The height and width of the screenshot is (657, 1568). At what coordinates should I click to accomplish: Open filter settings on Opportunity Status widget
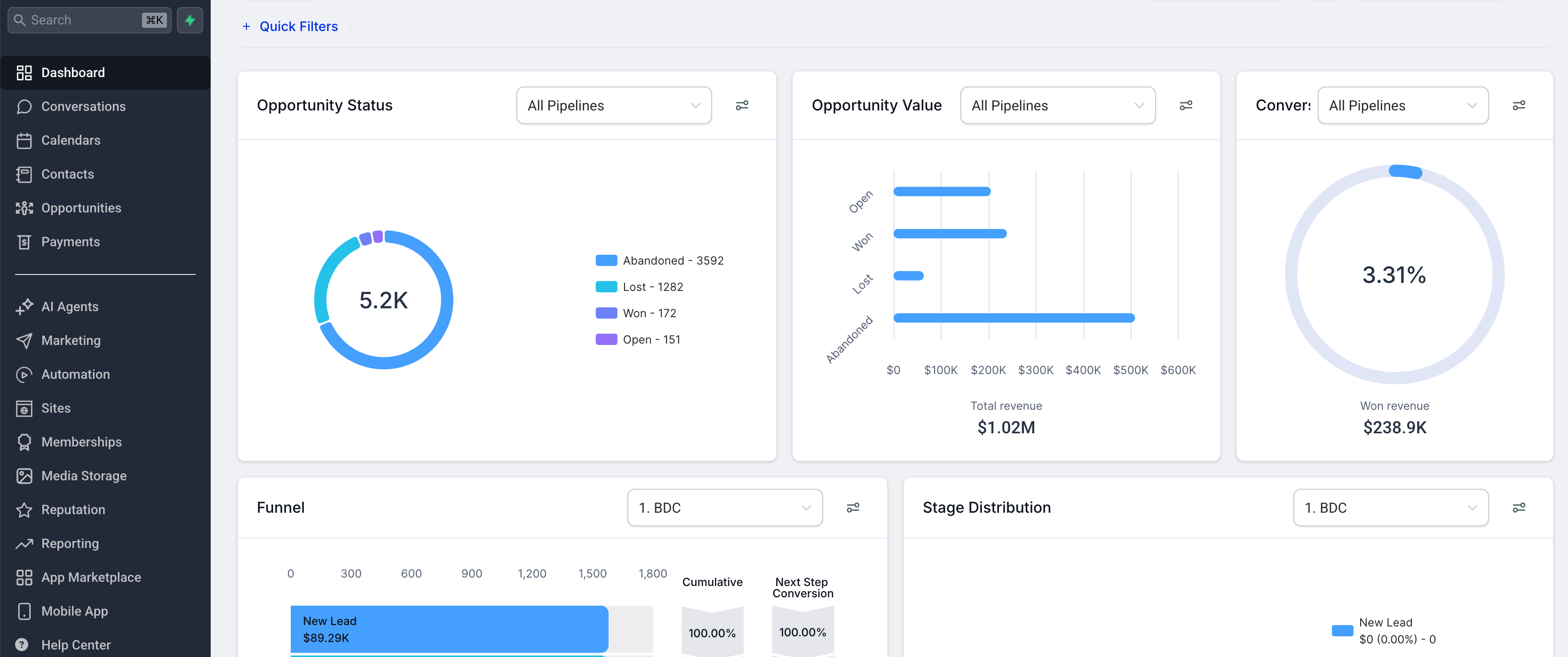[x=742, y=105]
